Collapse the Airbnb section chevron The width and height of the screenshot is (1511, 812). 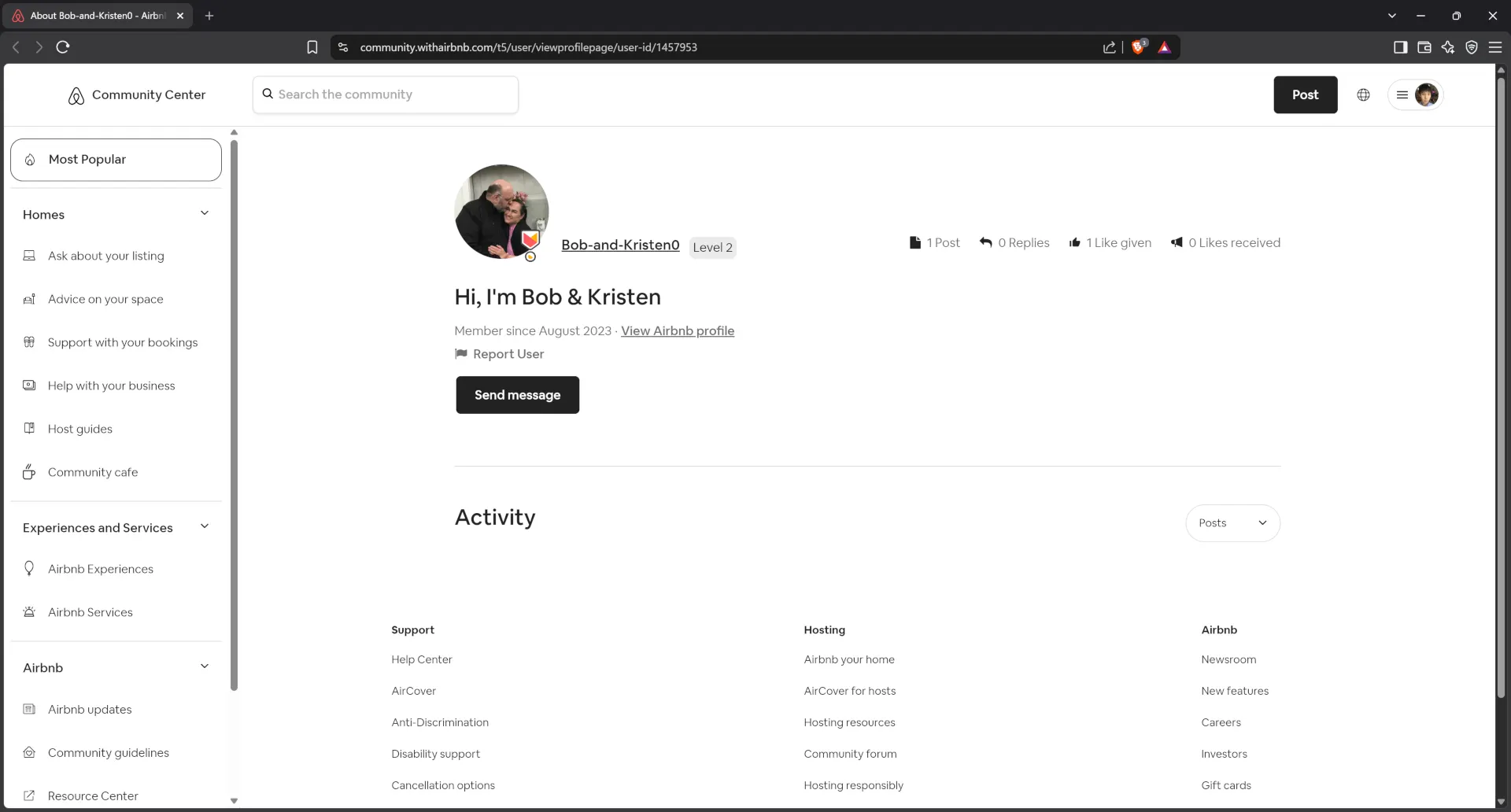[205, 666]
